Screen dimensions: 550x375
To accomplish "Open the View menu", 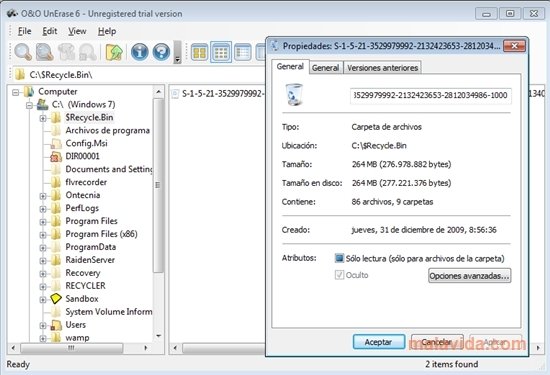I will [x=77, y=31].
